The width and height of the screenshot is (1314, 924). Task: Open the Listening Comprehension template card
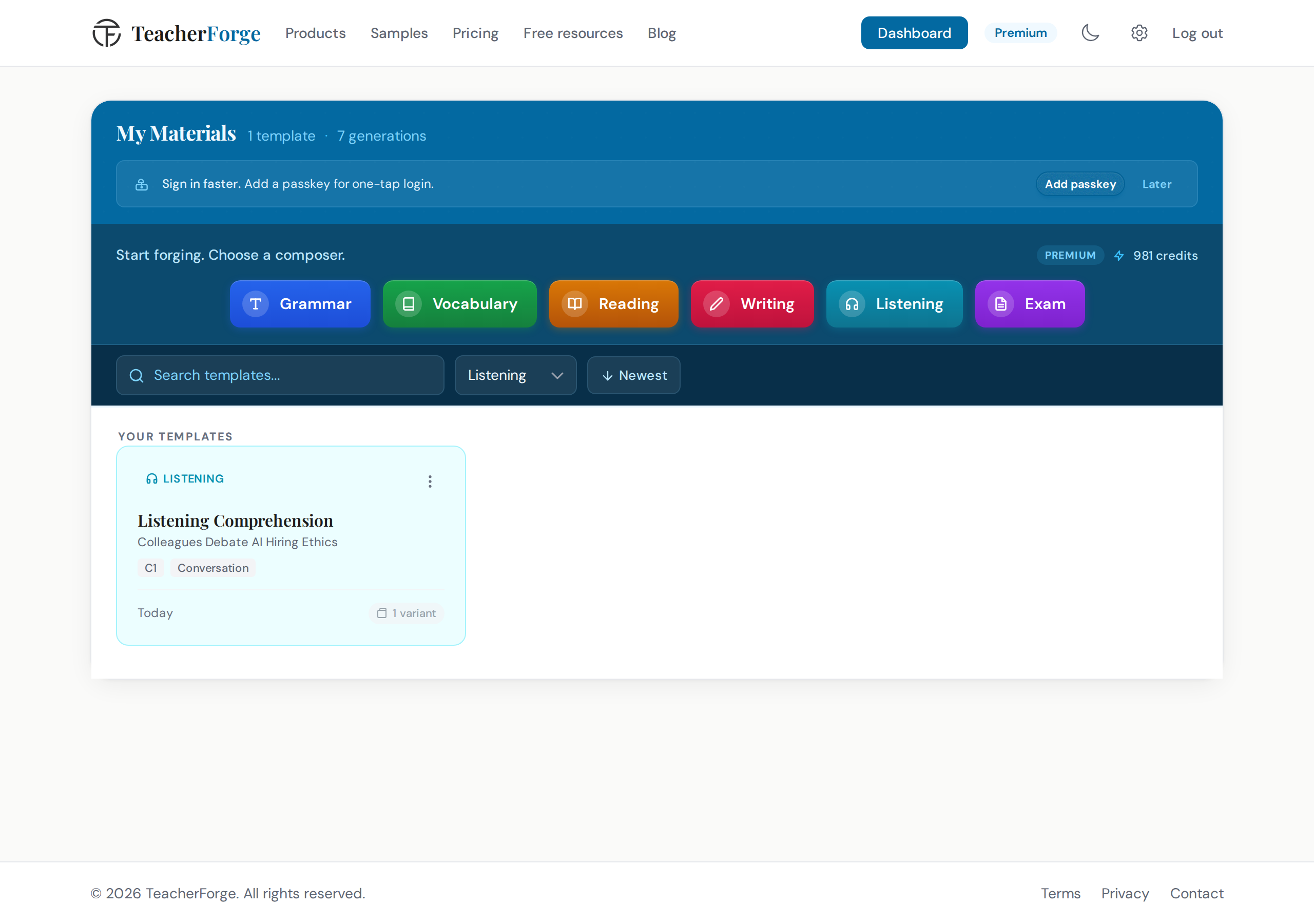(x=291, y=546)
